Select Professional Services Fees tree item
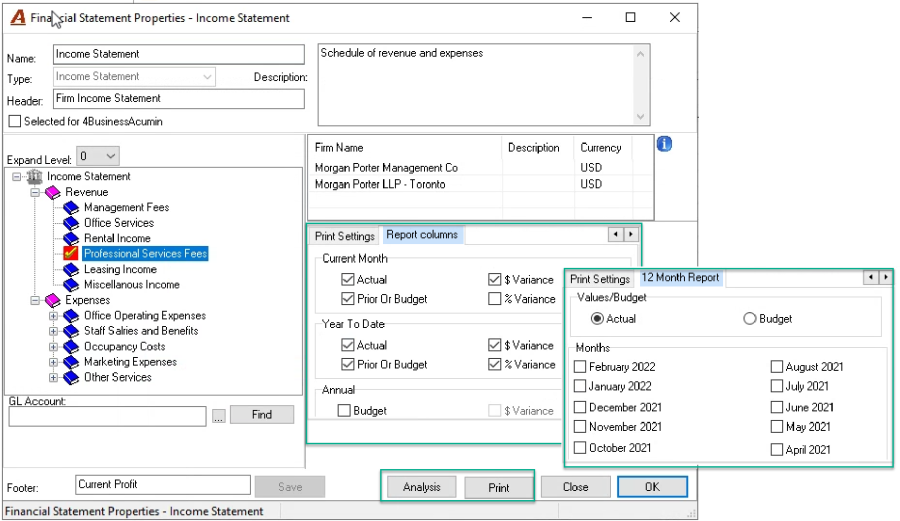900x521 pixels. [x=145, y=254]
